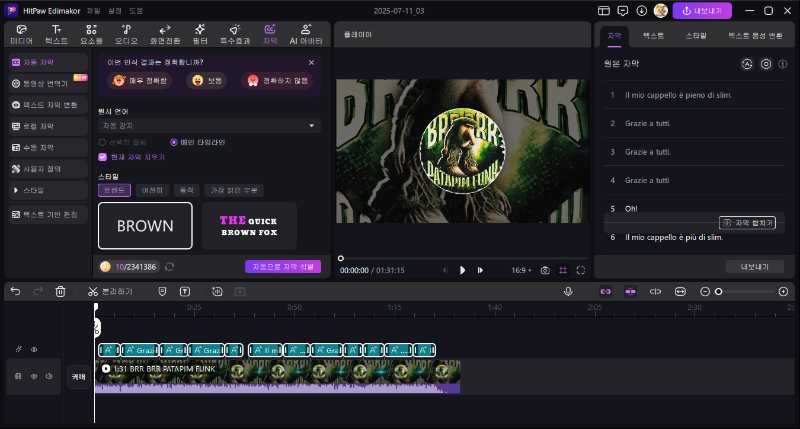Open the text-based editing sidebar item
The width and height of the screenshot is (800, 429).
pos(48,214)
